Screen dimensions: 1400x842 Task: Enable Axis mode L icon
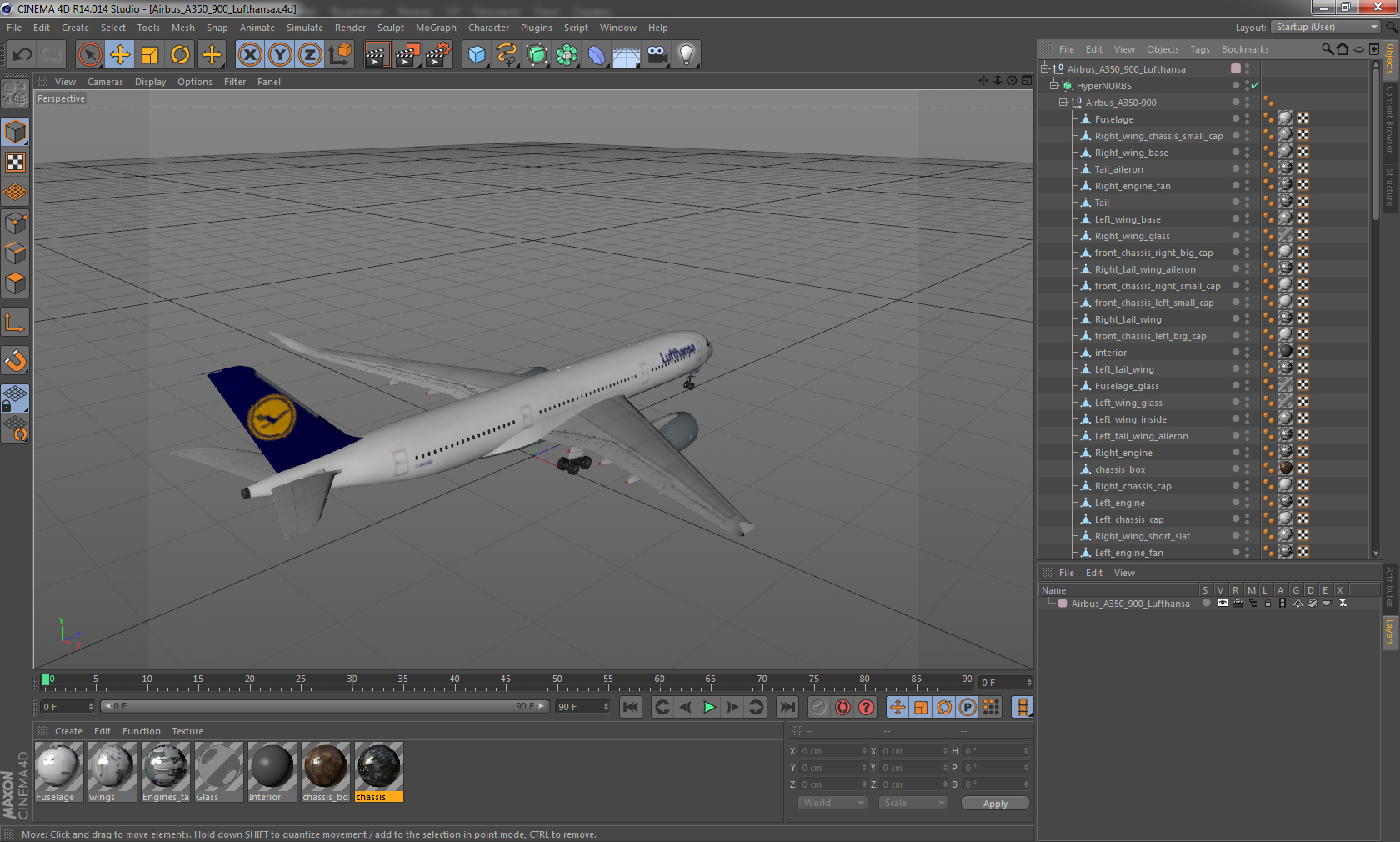[x=15, y=323]
